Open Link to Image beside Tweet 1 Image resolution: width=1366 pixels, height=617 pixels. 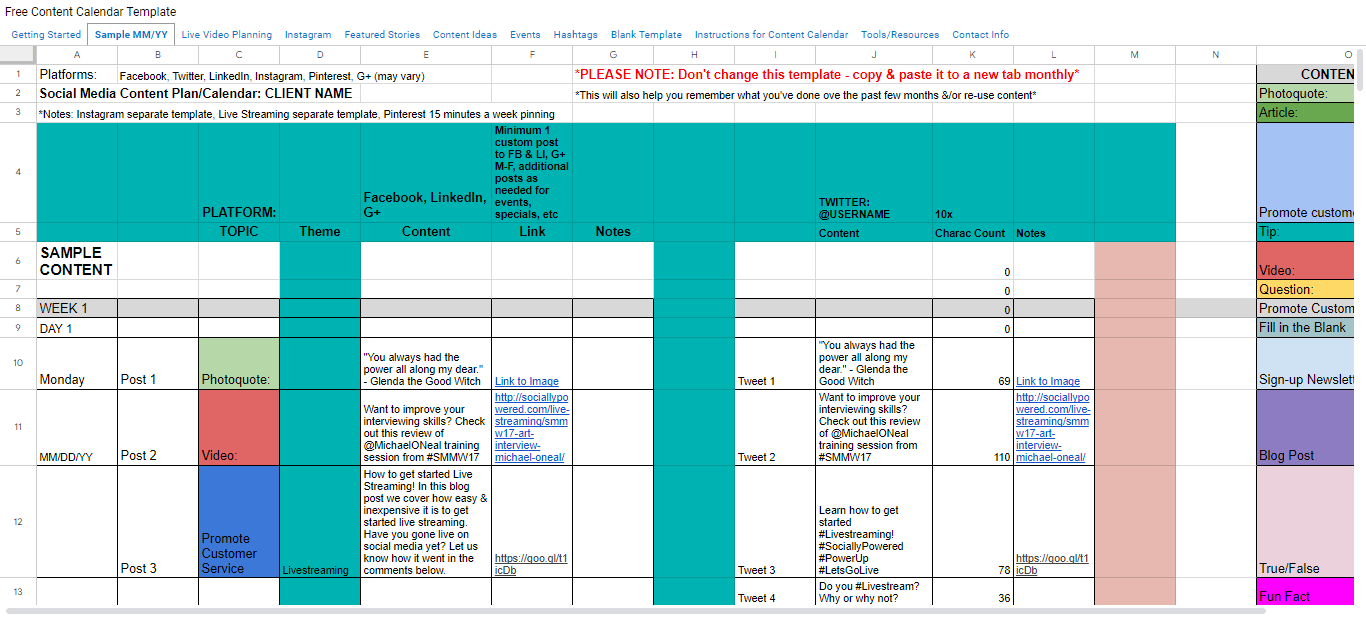pos(1048,381)
